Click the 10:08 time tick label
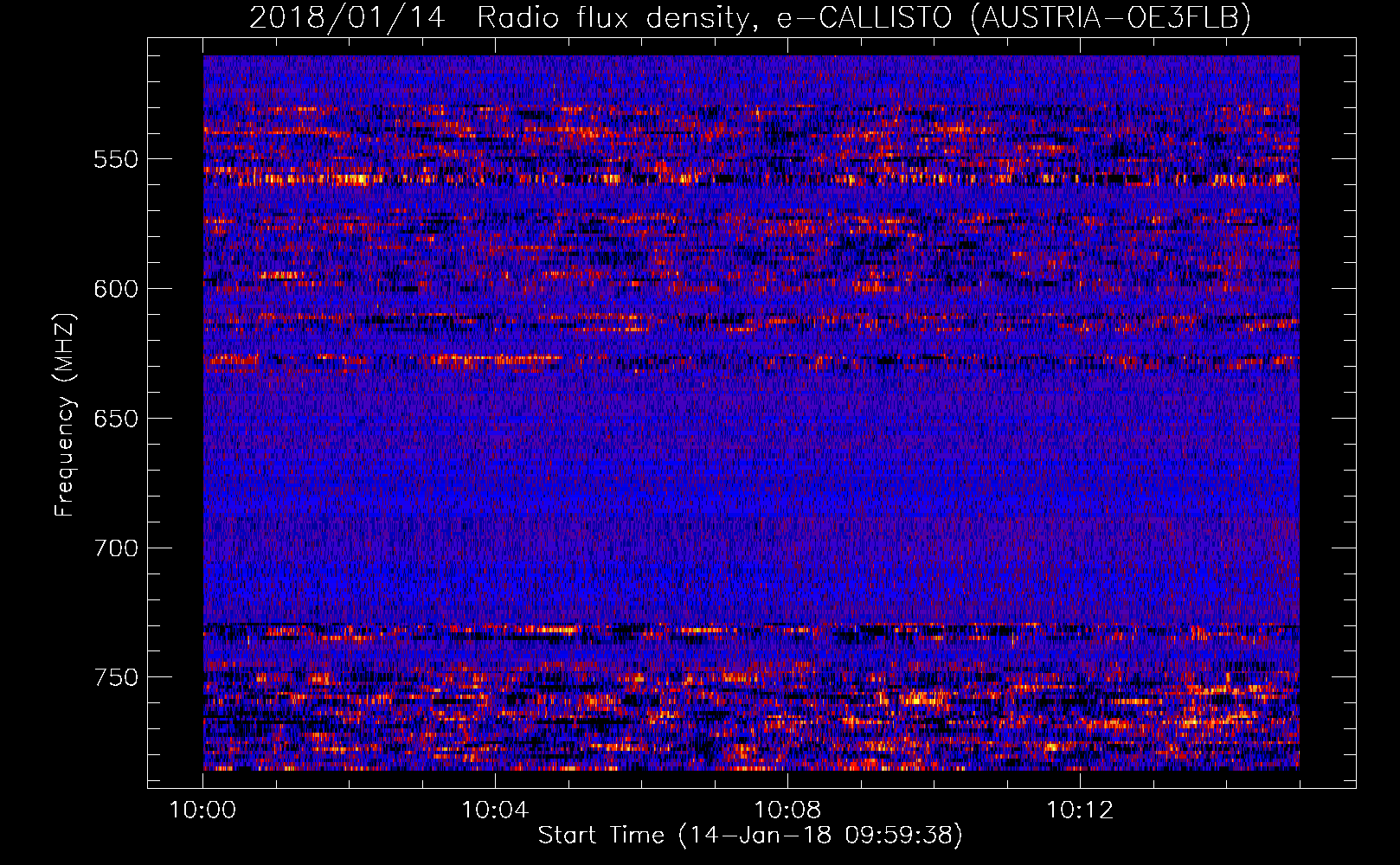 [787, 811]
